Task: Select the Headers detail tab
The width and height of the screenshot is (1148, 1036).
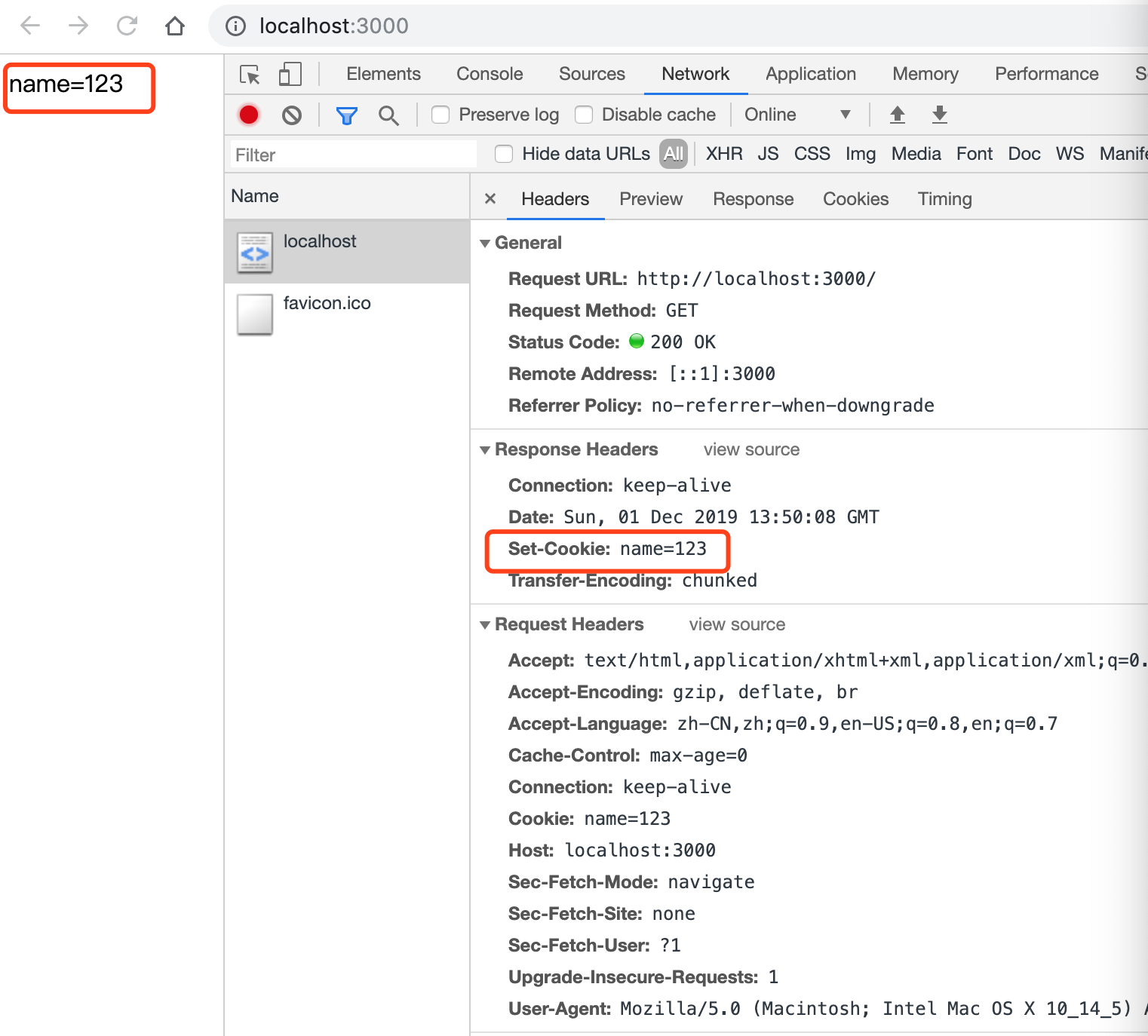Action: 555,199
